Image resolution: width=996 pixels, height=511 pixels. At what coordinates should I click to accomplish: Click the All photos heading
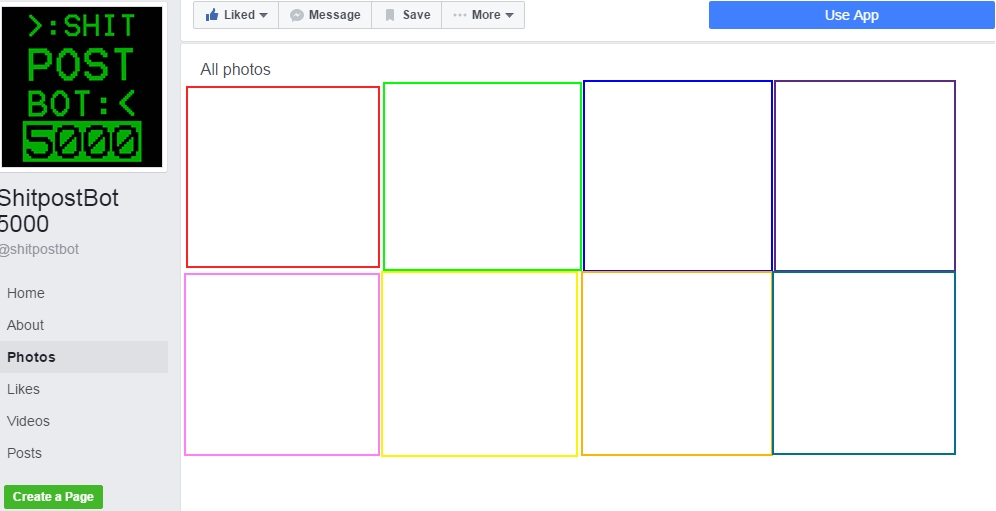[x=235, y=69]
